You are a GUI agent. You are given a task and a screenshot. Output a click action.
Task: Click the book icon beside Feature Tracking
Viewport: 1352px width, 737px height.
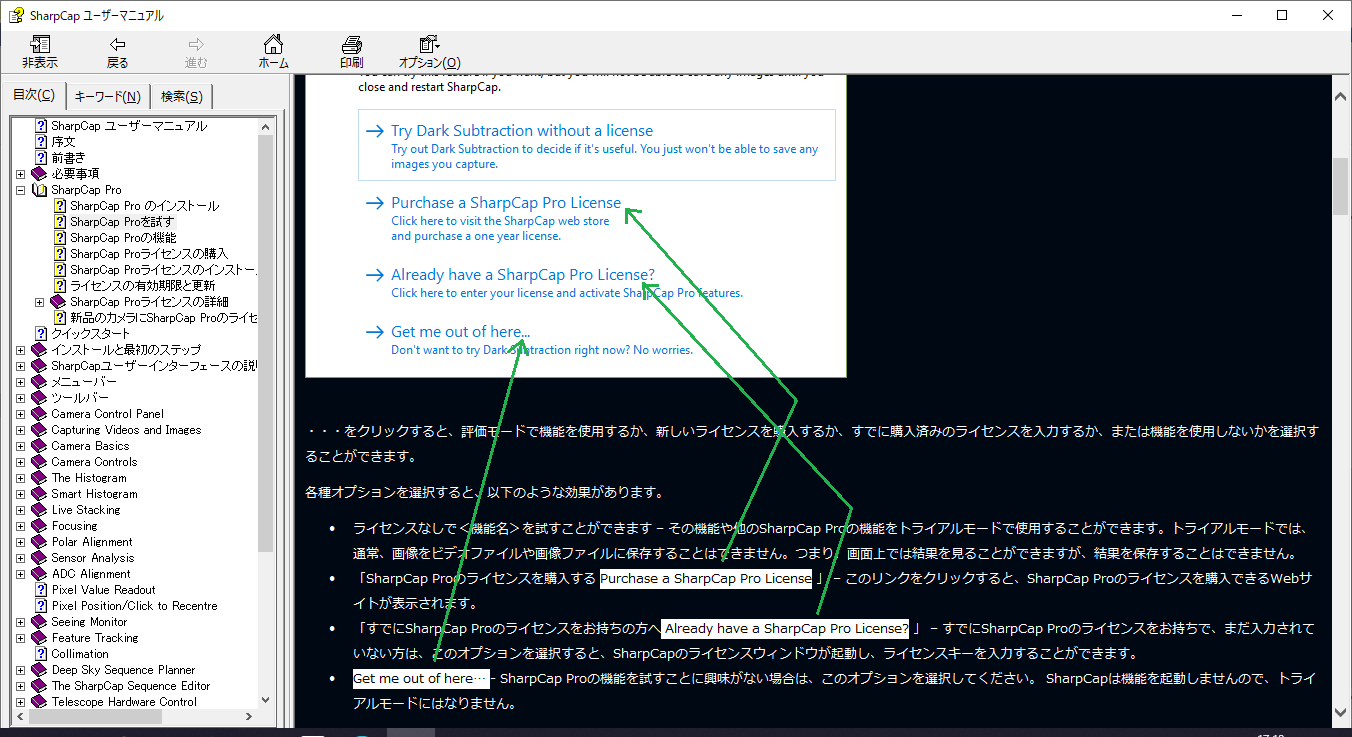40,638
